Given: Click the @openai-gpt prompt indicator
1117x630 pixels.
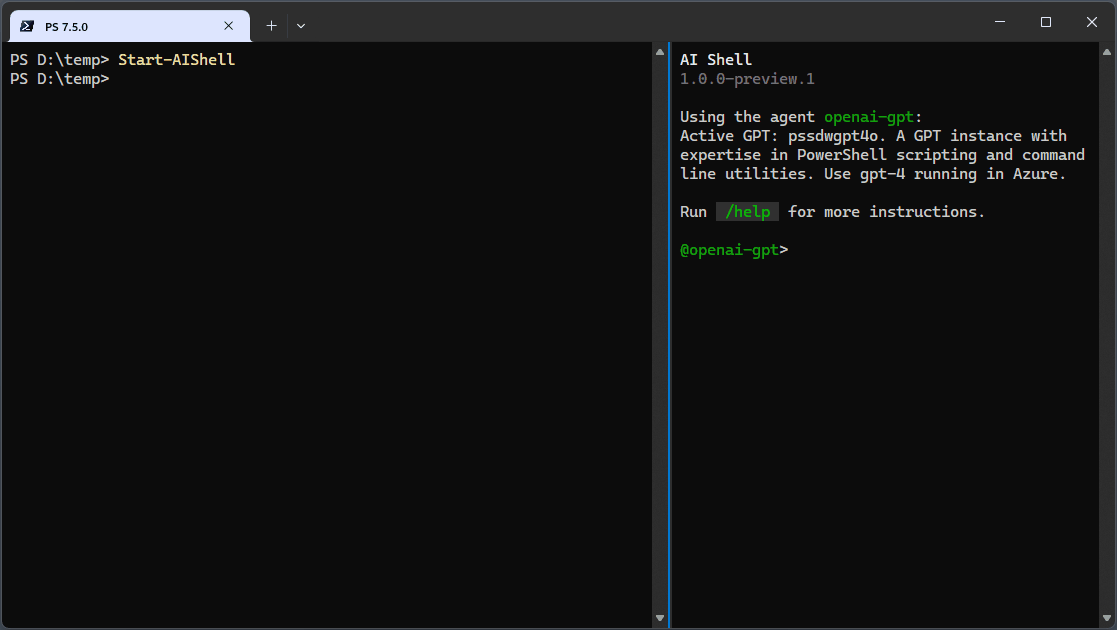Looking at the screenshot, I should [729, 249].
